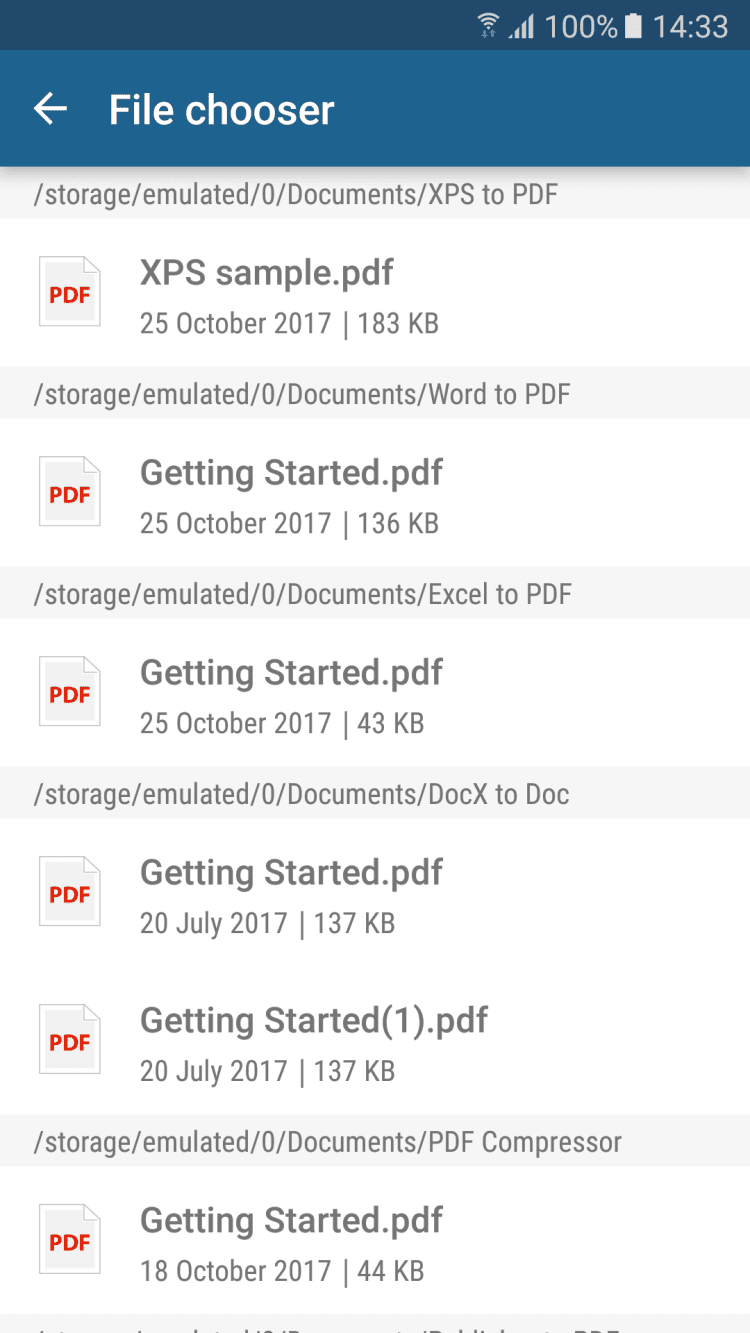Tap PDF icon of Getting Started(1).pdf
The height and width of the screenshot is (1333, 750).
(x=70, y=1040)
